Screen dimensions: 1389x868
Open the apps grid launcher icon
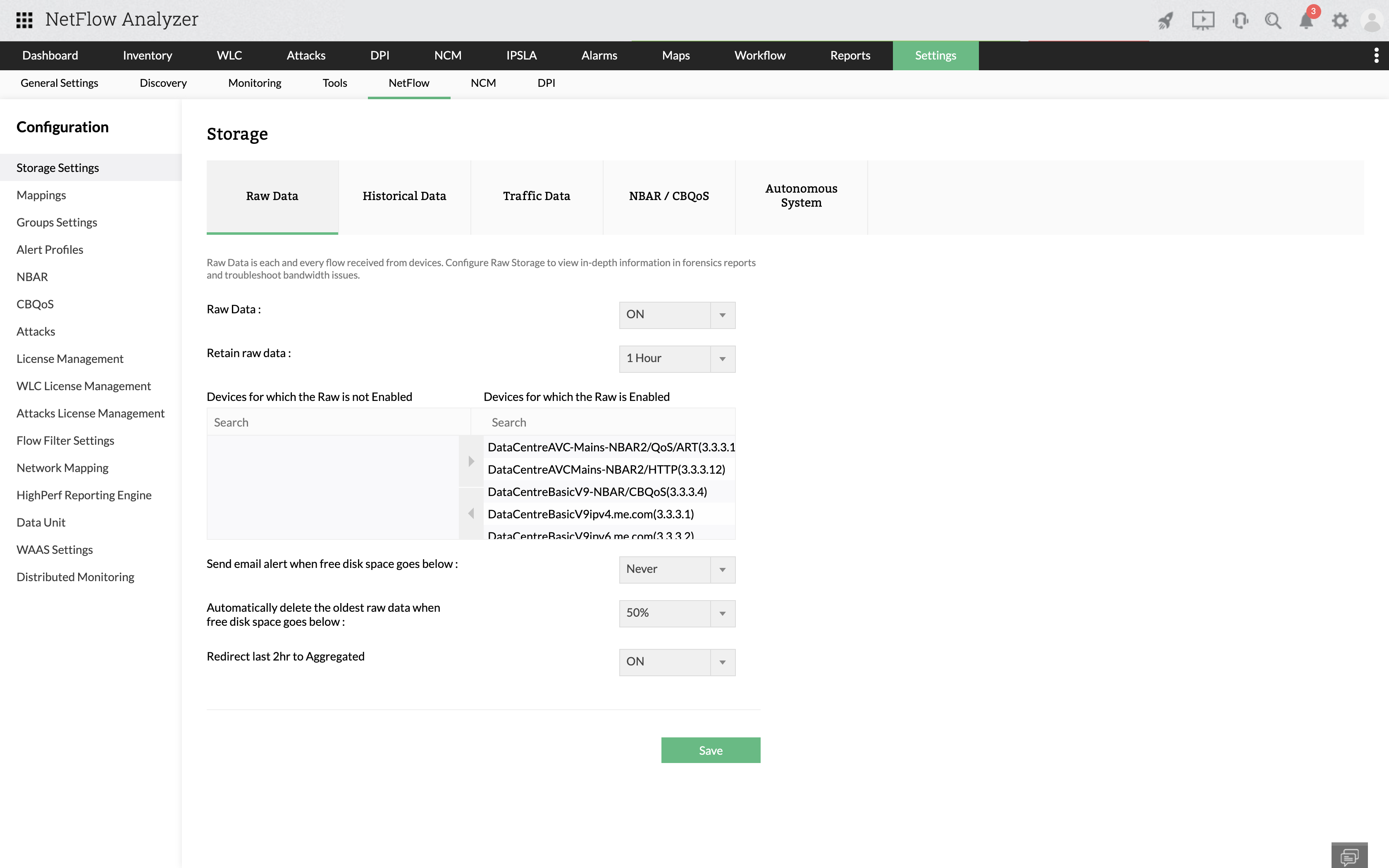[x=24, y=20]
